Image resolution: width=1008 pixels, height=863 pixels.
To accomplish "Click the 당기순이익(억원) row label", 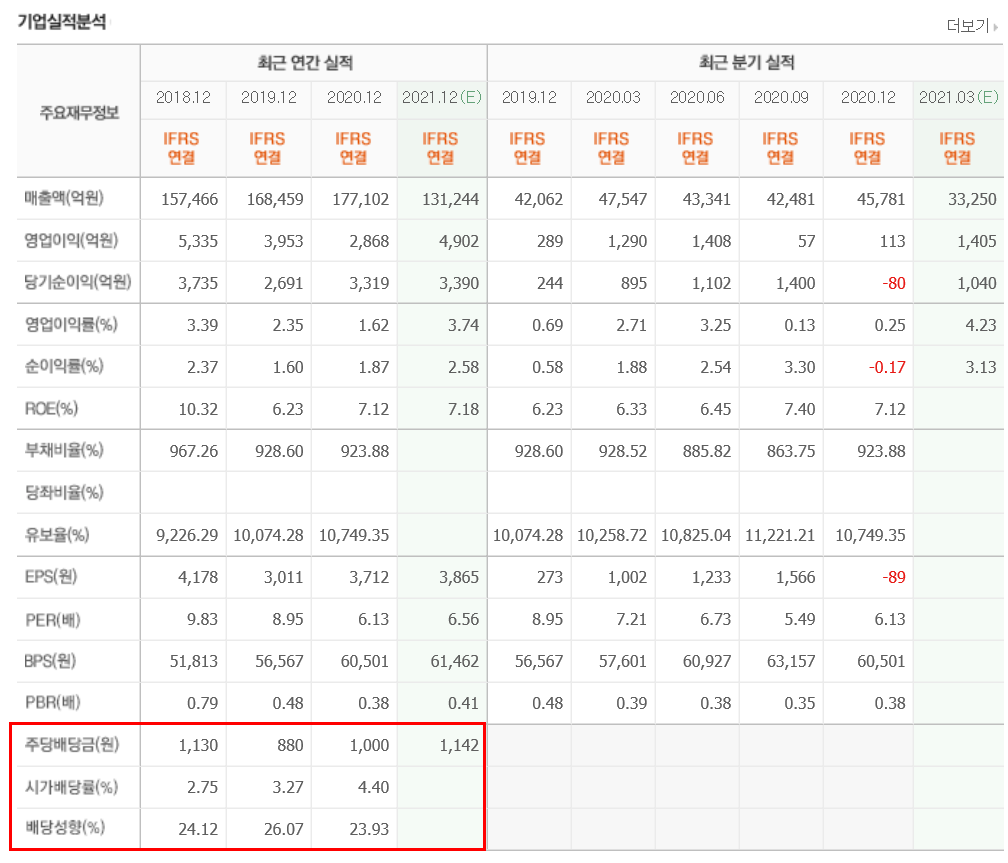I will tap(78, 282).
